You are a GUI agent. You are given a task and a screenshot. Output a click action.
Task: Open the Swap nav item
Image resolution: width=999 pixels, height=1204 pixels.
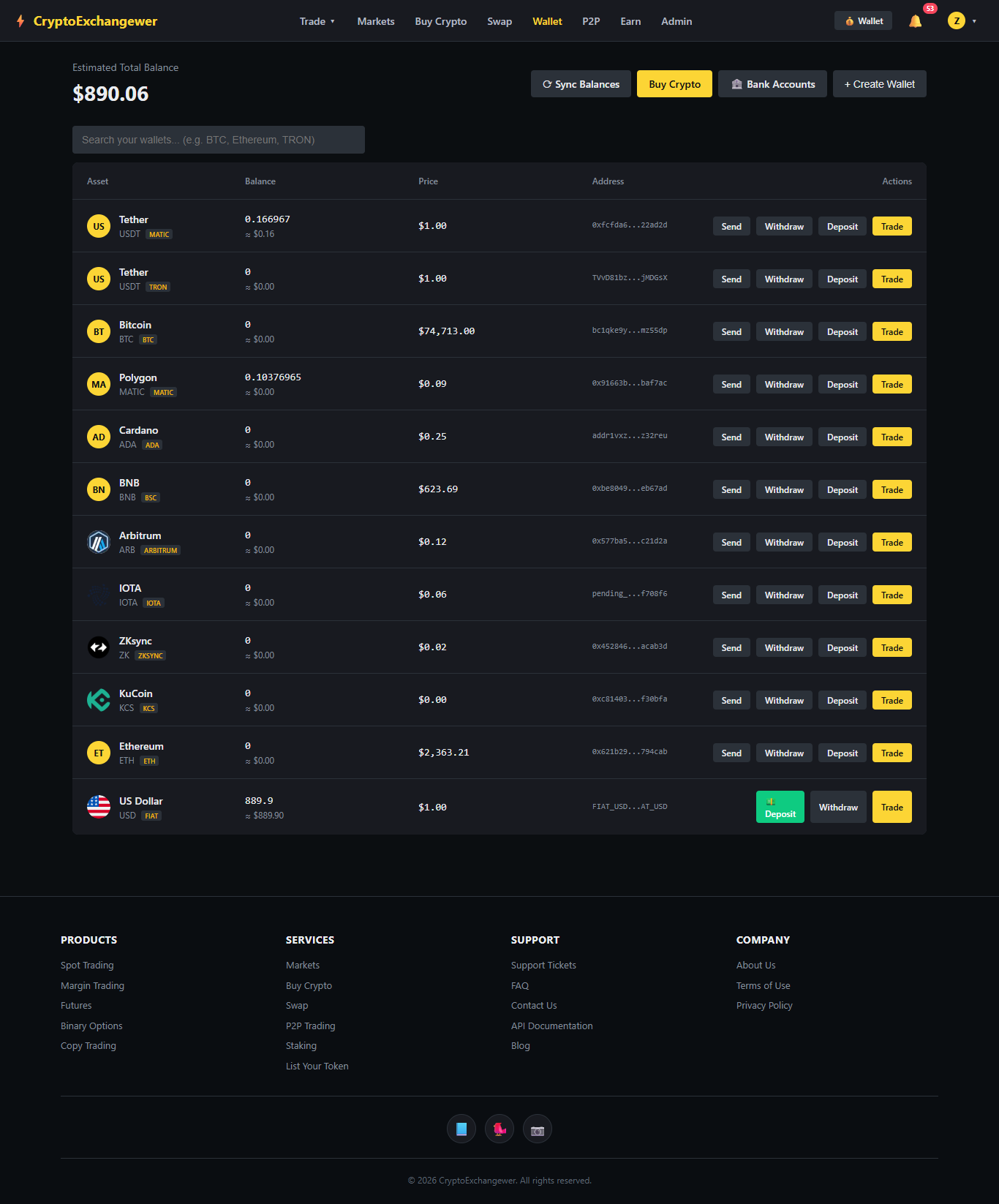point(499,21)
